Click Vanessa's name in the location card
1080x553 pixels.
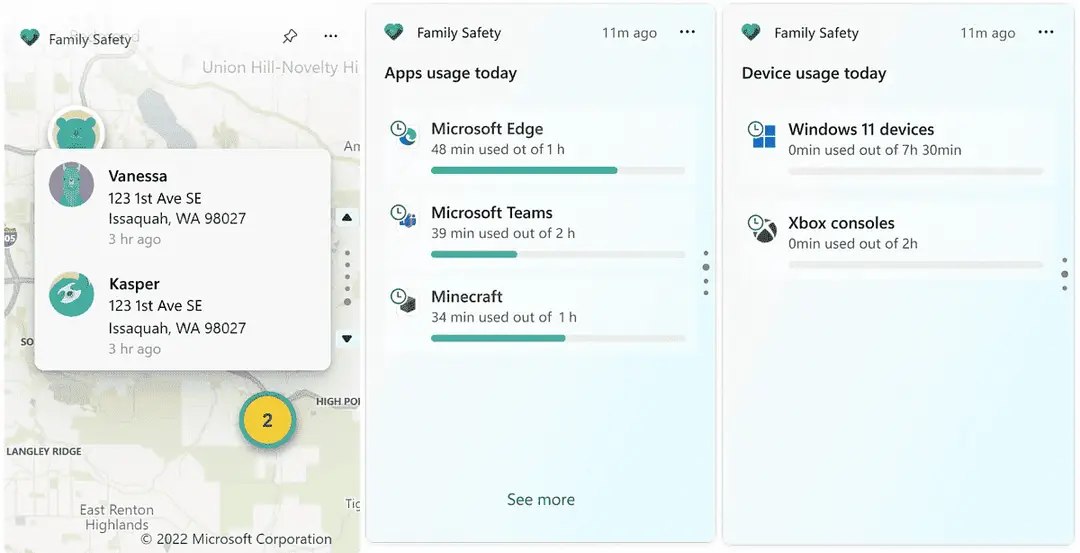click(x=138, y=176)
